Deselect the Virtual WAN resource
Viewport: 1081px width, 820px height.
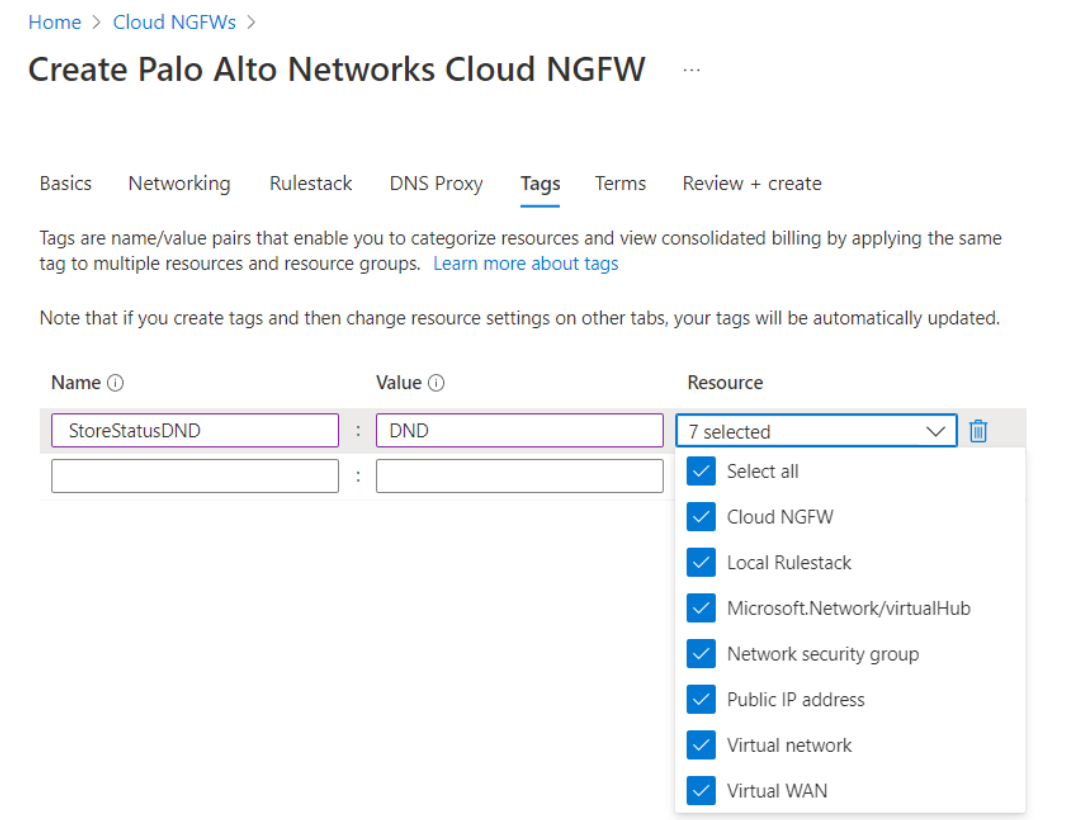(701, 791)
